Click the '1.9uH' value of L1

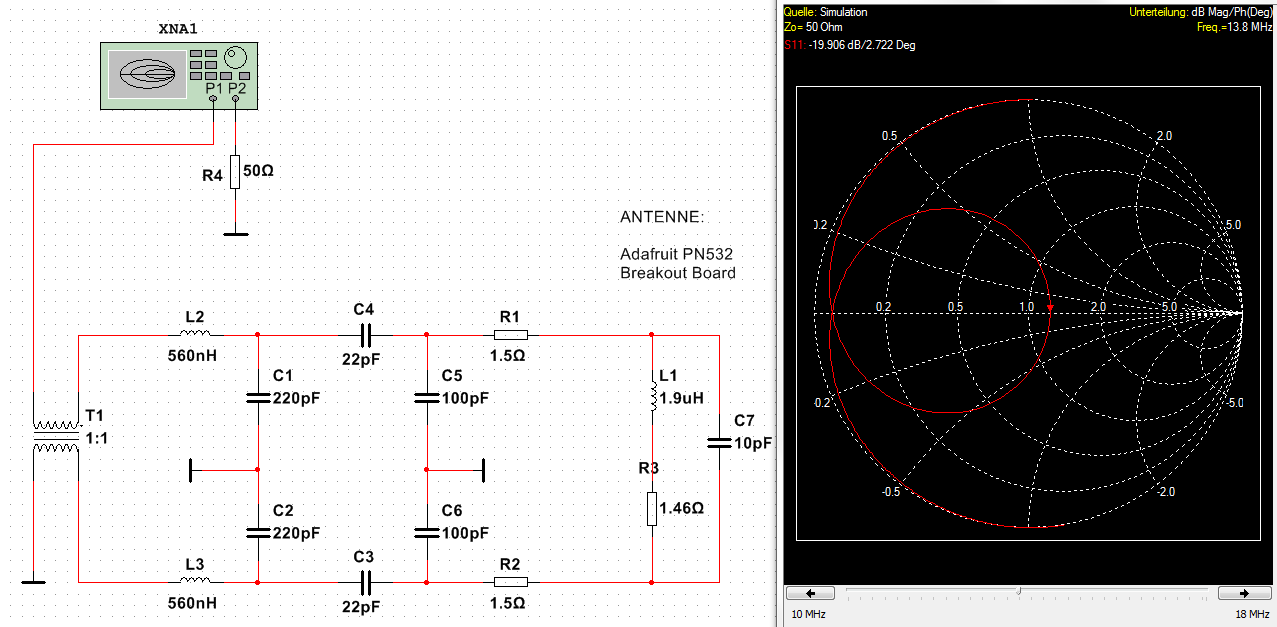[681, 397]
